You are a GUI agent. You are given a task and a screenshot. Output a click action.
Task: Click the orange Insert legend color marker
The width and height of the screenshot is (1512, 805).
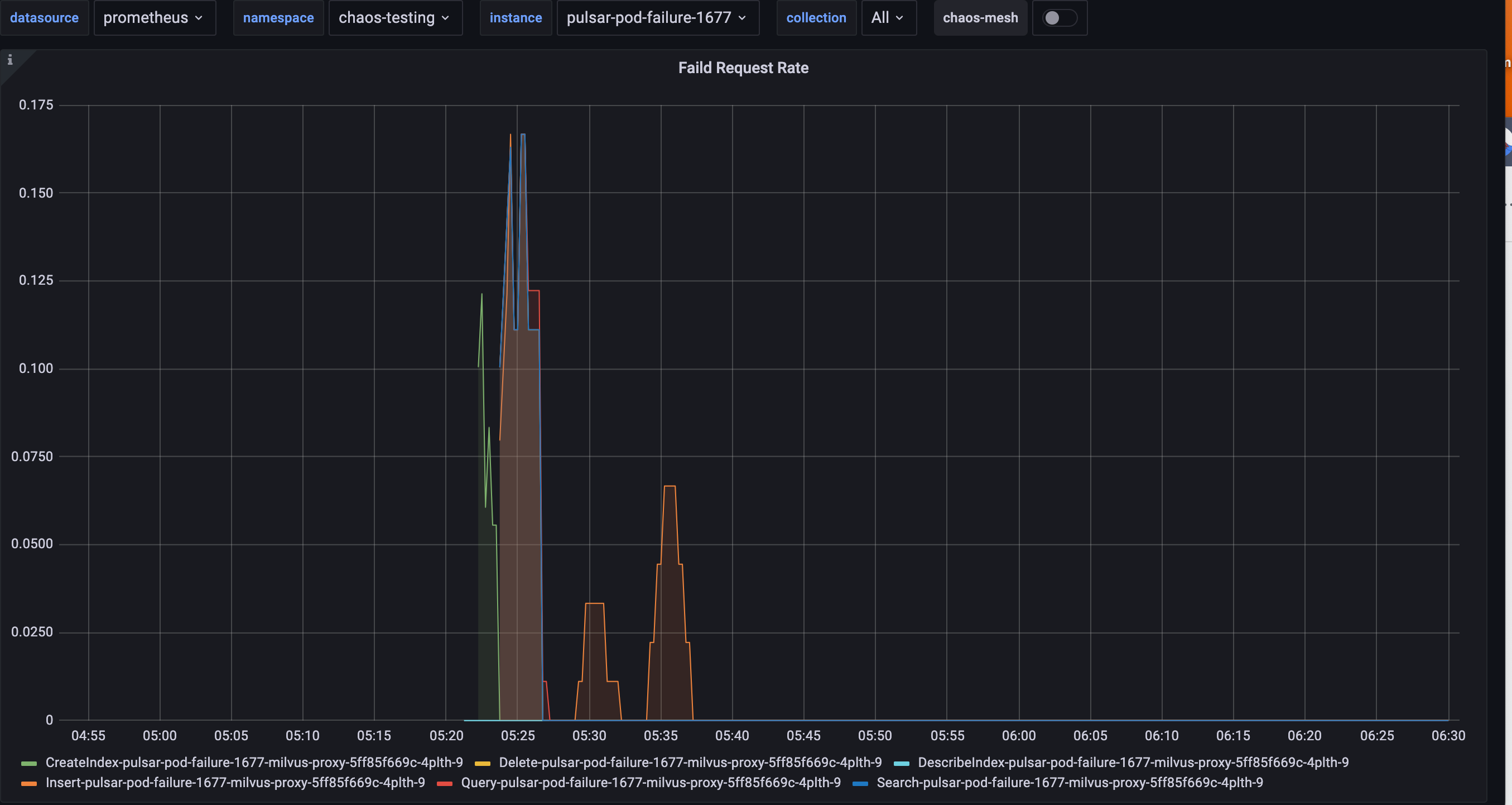pos(29,783)
